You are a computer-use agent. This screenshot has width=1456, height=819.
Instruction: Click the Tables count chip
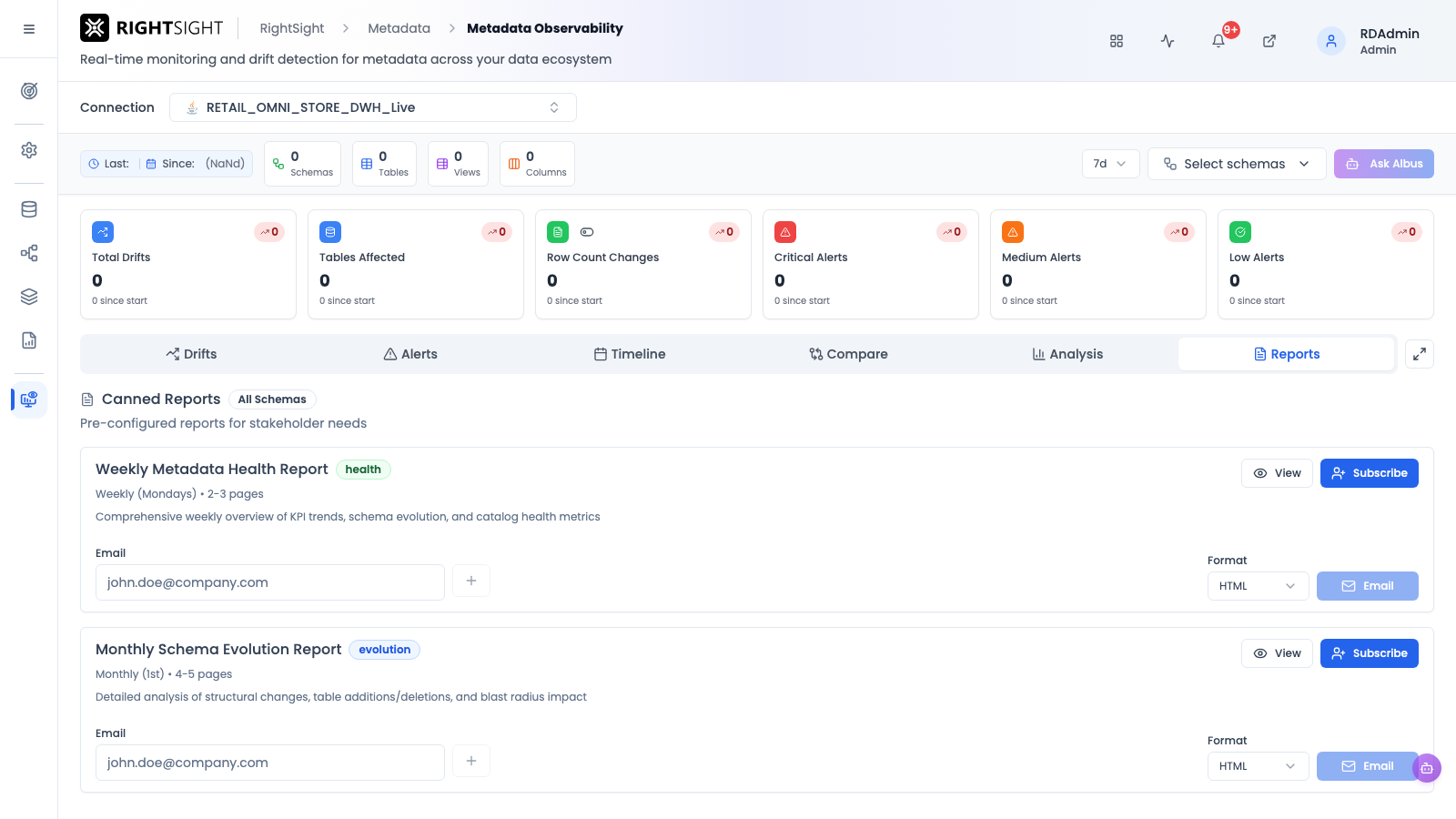tap(384, 164)
